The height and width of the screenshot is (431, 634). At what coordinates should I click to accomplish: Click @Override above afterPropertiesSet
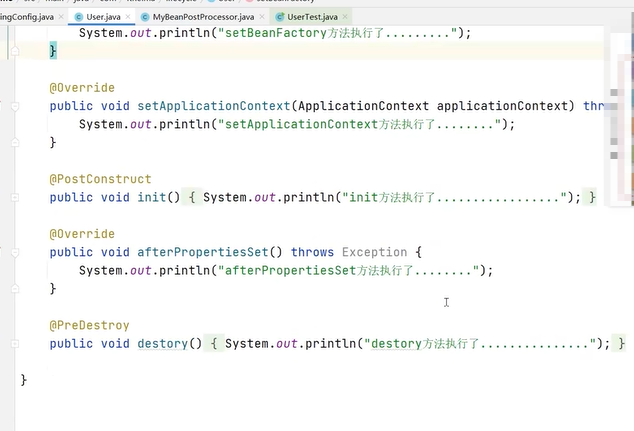click(x=82, y=234)
